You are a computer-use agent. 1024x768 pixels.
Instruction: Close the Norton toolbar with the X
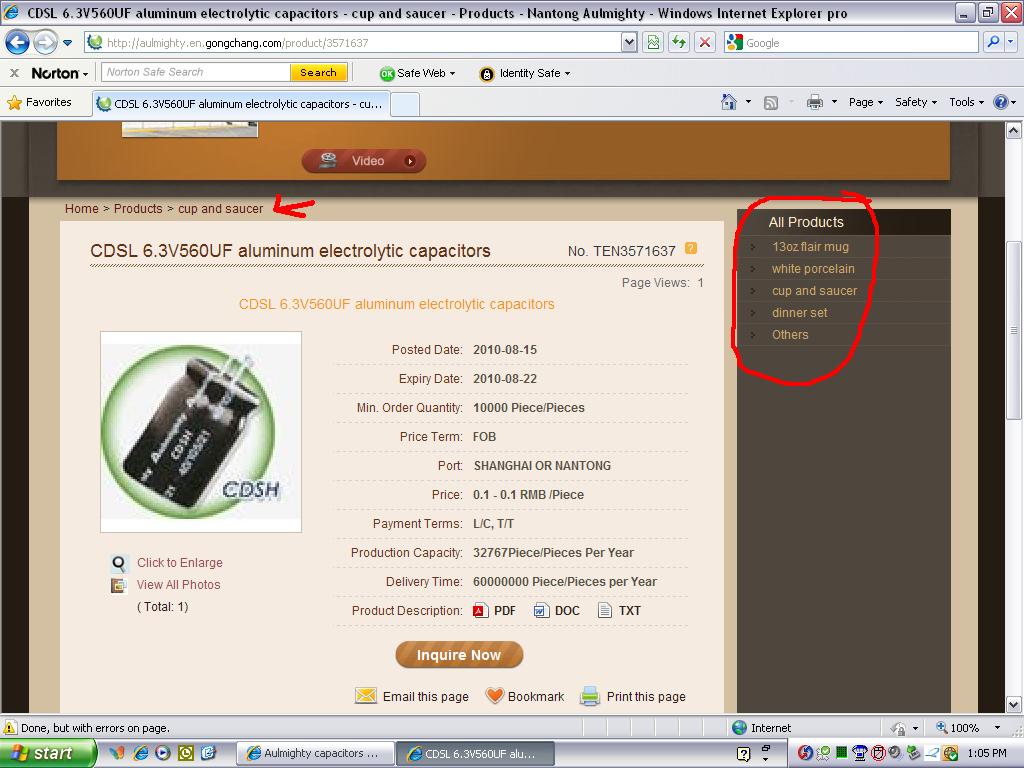[x=14, y=73]
